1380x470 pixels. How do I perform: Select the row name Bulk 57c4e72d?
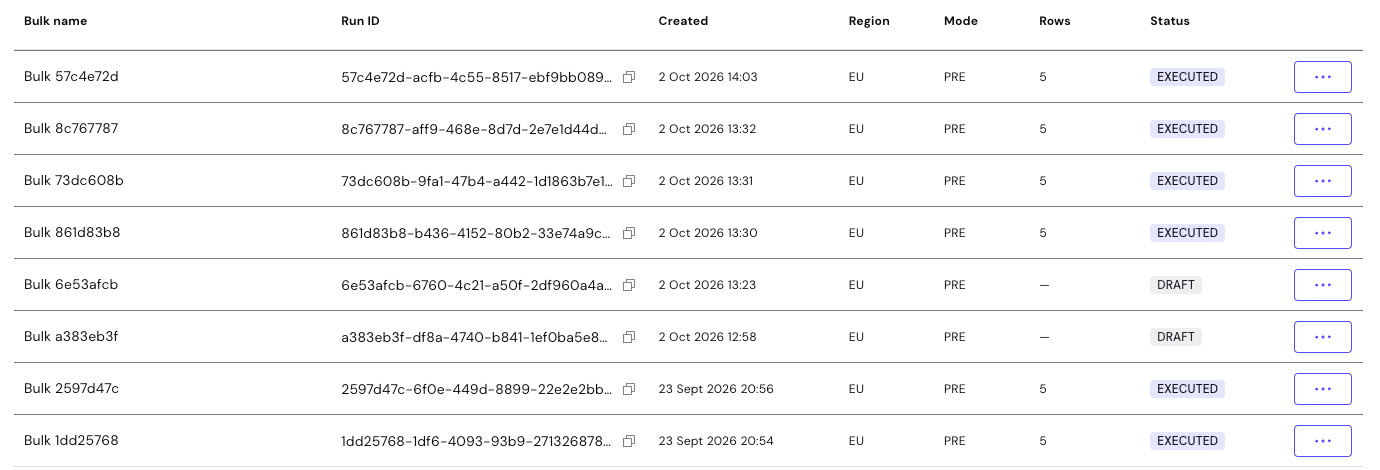tap(71, 77)
